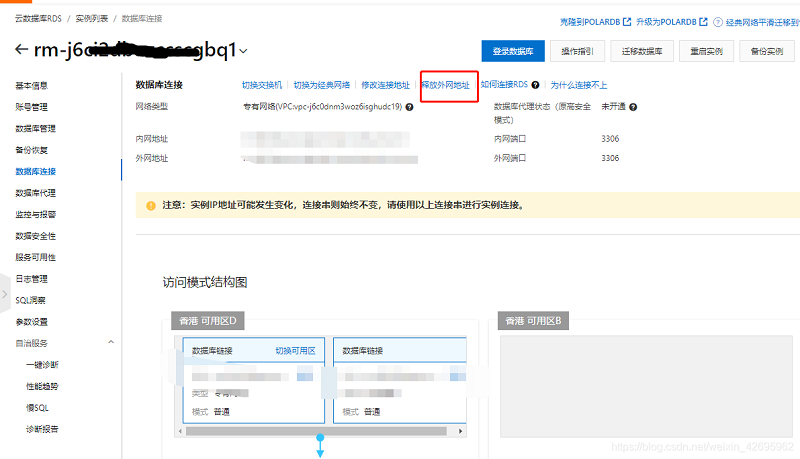Click the 未开通 proxy status text

coord(613,107)
